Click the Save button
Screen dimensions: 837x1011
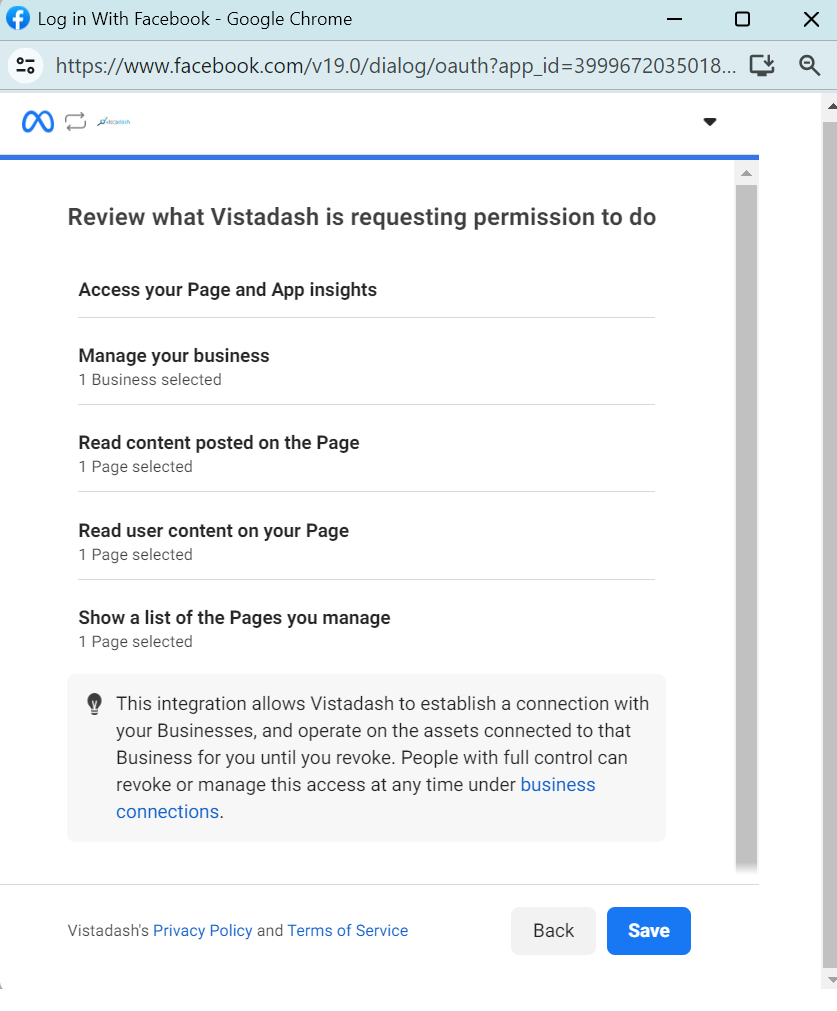649,930
